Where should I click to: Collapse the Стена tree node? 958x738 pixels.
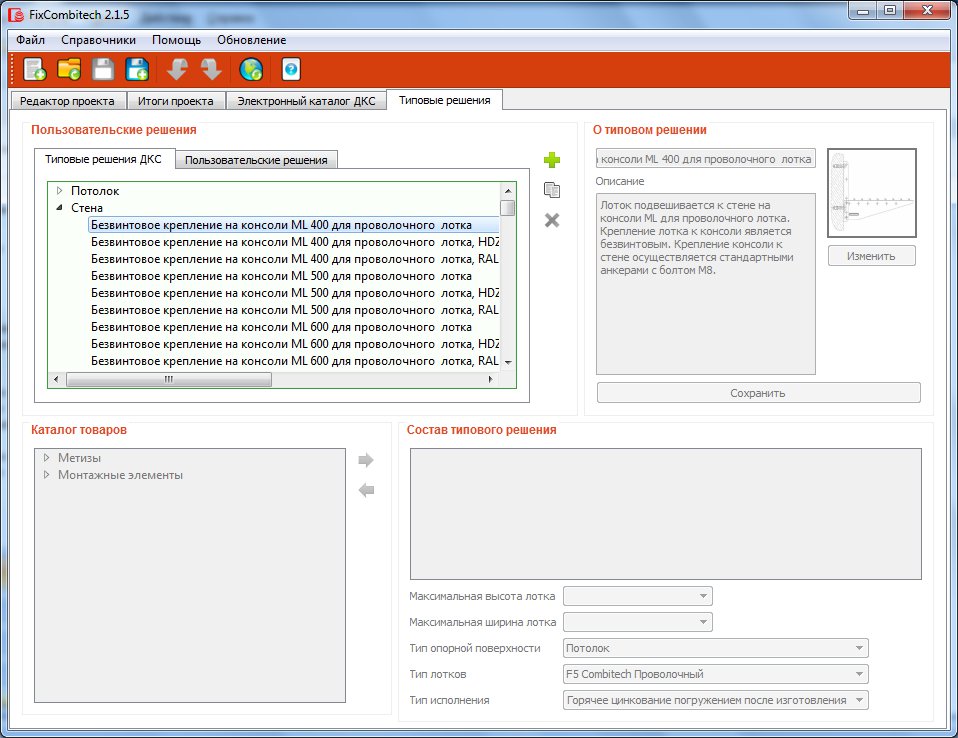[x=60, y=208]
